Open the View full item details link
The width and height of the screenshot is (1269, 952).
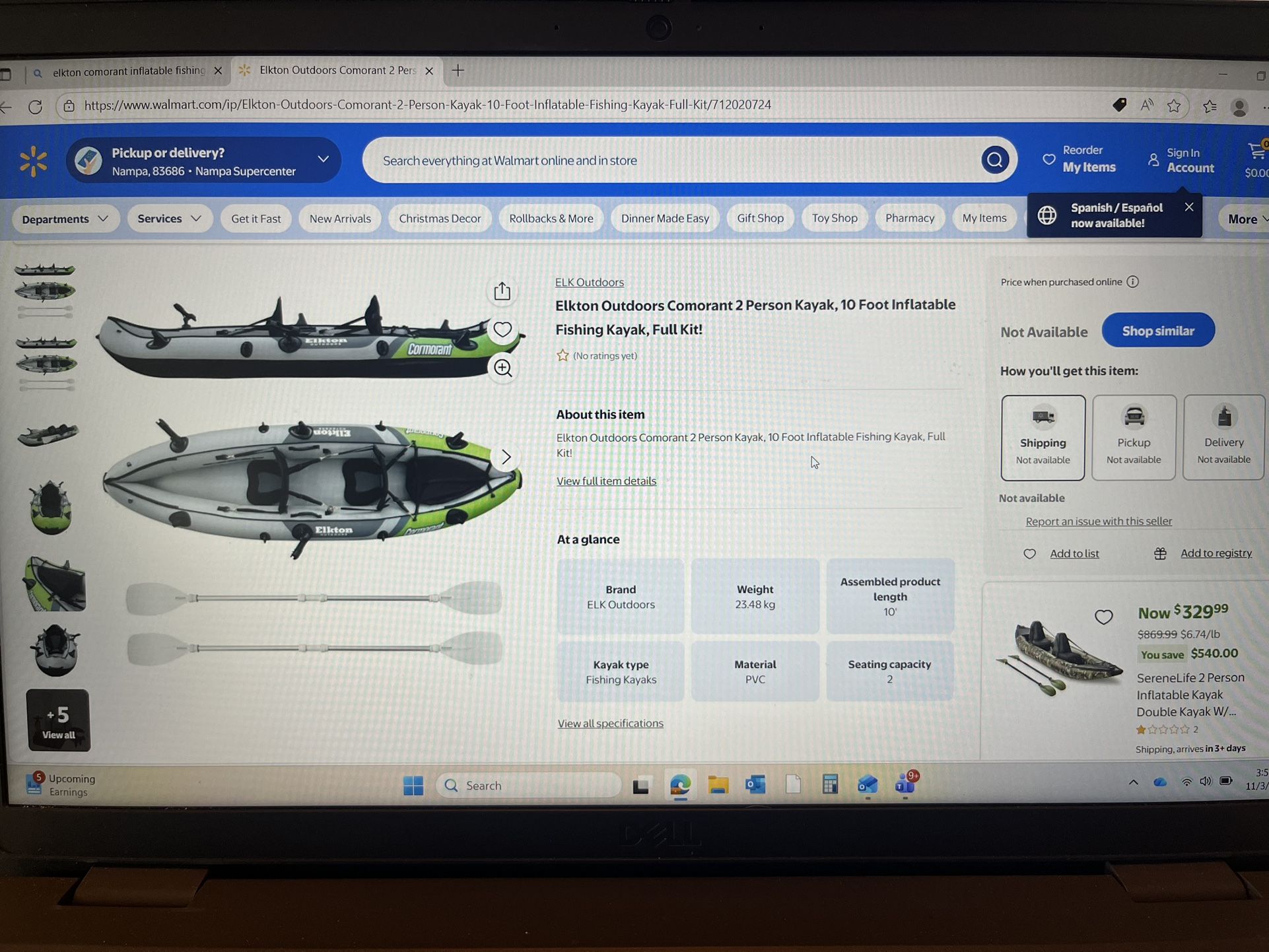pos(606,481)
